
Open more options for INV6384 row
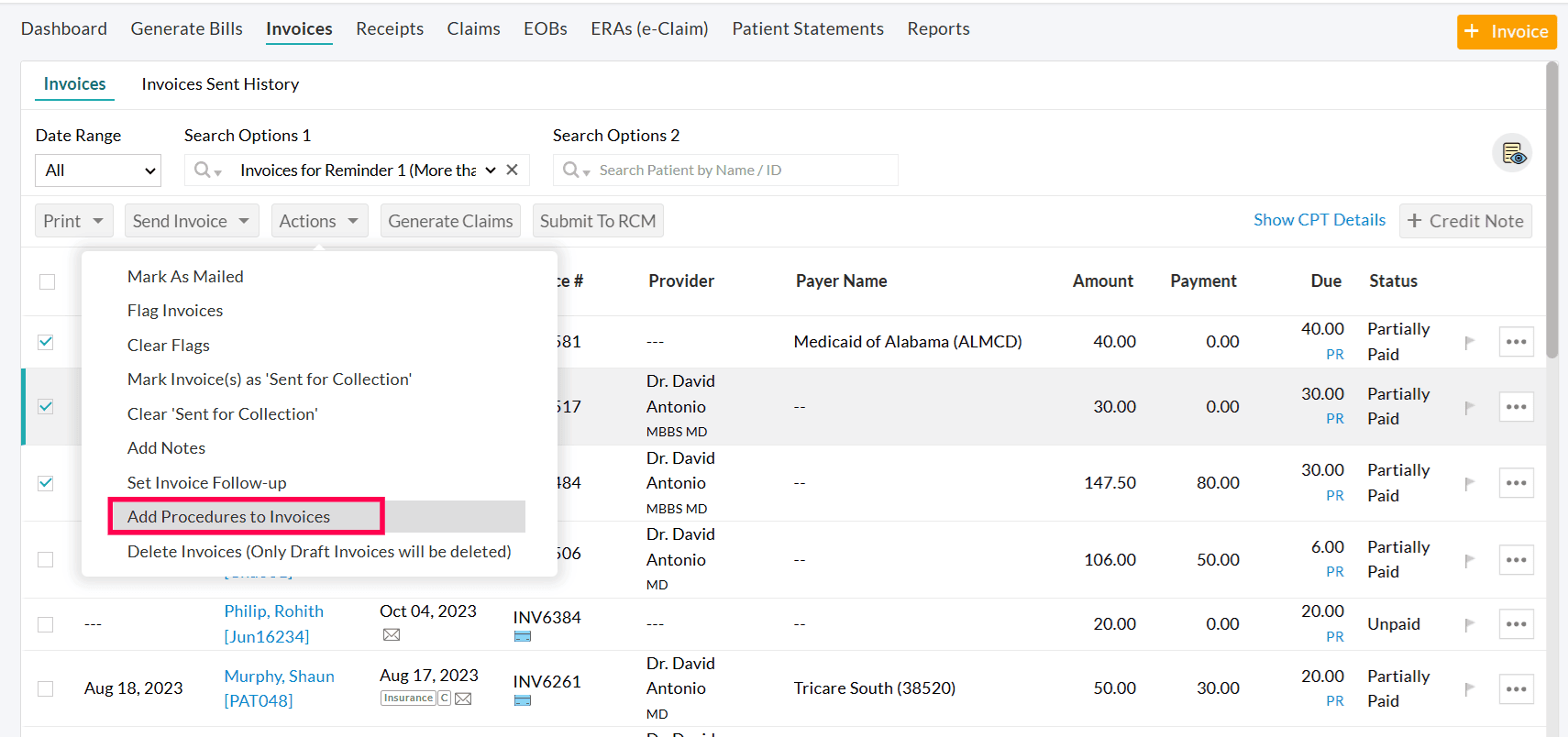point(1516,624)
